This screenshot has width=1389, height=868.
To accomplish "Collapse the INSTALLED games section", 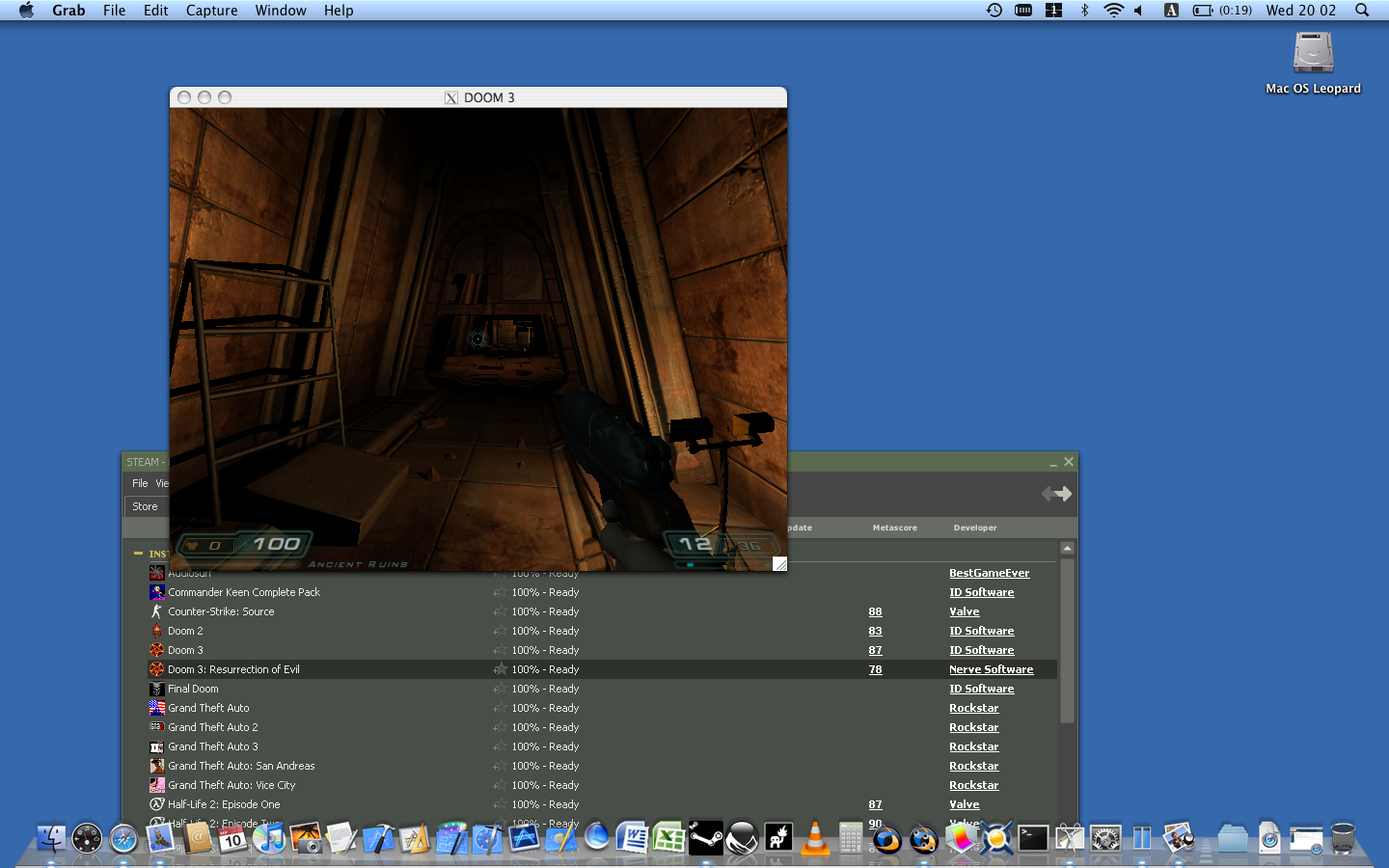I will 138,554.
